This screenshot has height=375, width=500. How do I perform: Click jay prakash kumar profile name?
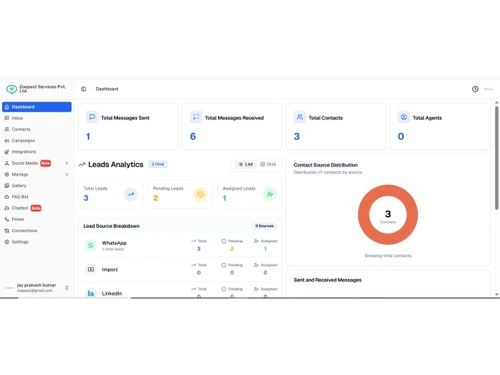click(x=36, y=285)
